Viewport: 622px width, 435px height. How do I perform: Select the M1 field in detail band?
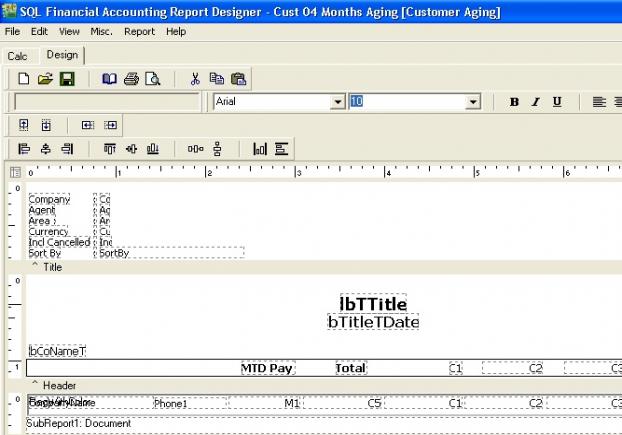[x=265, y=403]
